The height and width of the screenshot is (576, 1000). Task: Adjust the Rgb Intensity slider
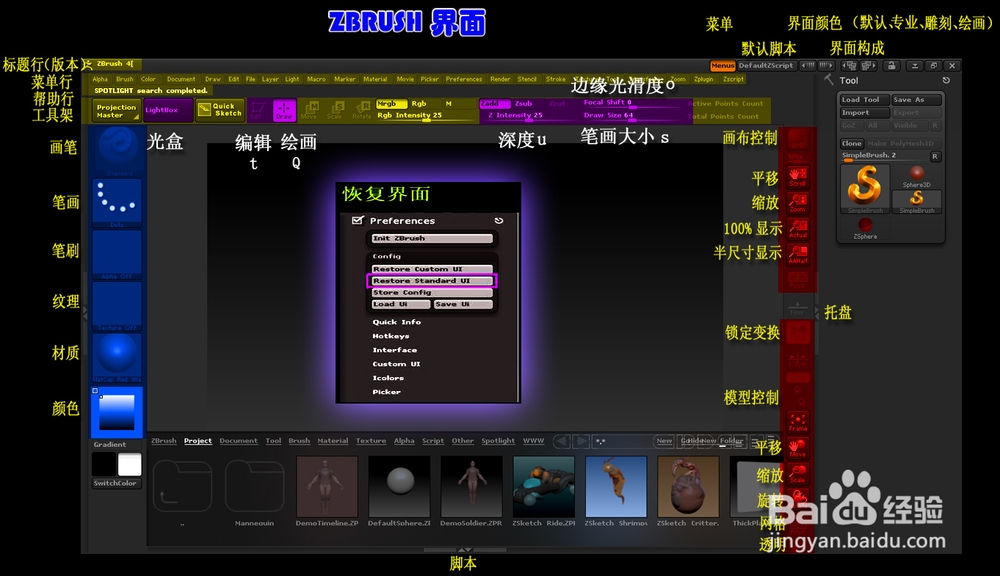(x=426, y=116)
